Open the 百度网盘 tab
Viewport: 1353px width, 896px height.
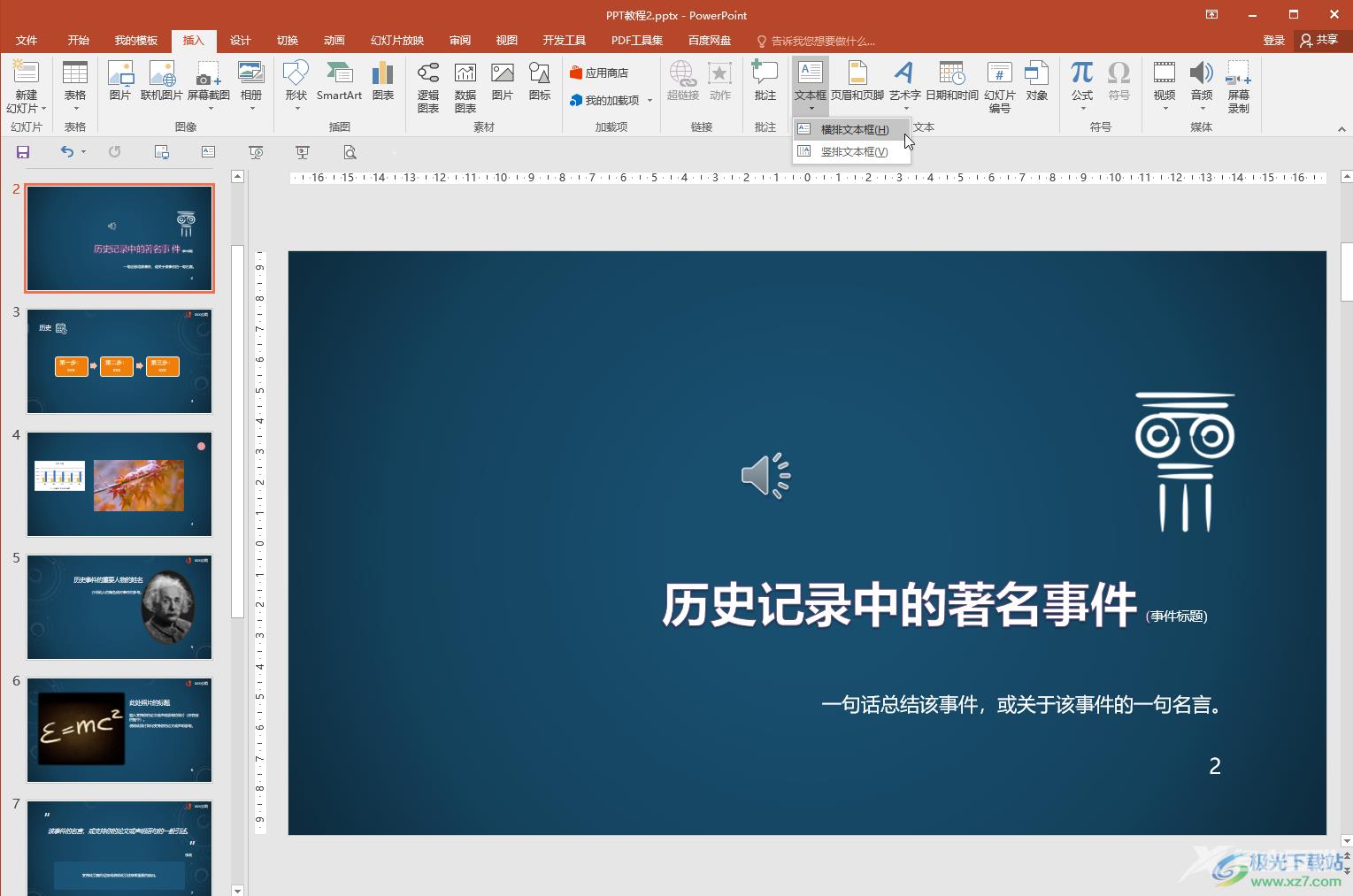tap(710, 41)
